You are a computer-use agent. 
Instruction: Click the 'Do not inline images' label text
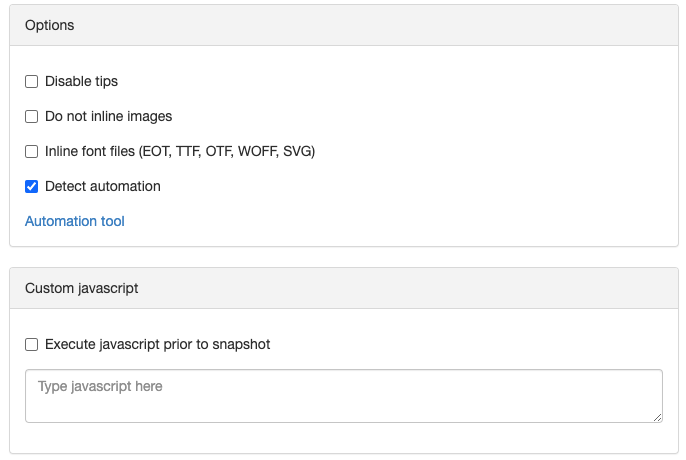point(108,116)
